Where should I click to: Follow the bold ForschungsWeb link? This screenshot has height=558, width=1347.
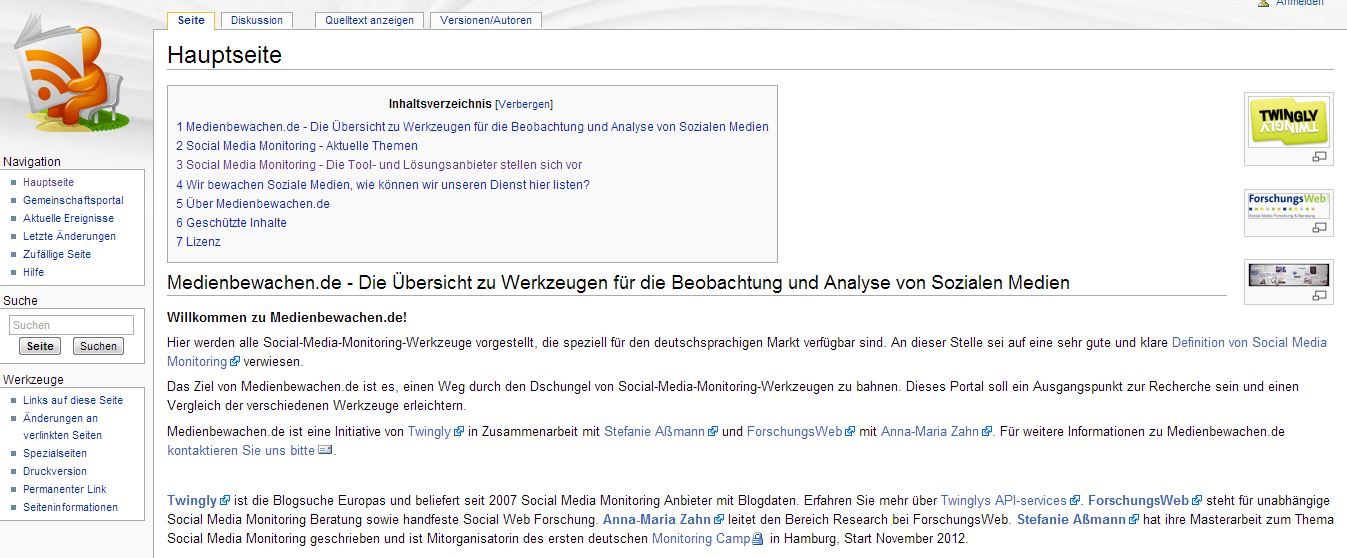tap(1145, 500)
